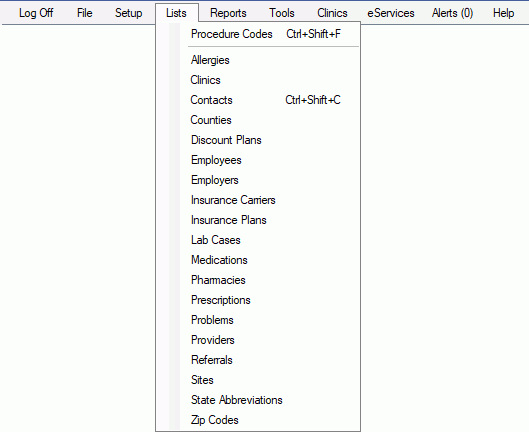
Task: Select Medications in the Lists menu
Action: 258,260
